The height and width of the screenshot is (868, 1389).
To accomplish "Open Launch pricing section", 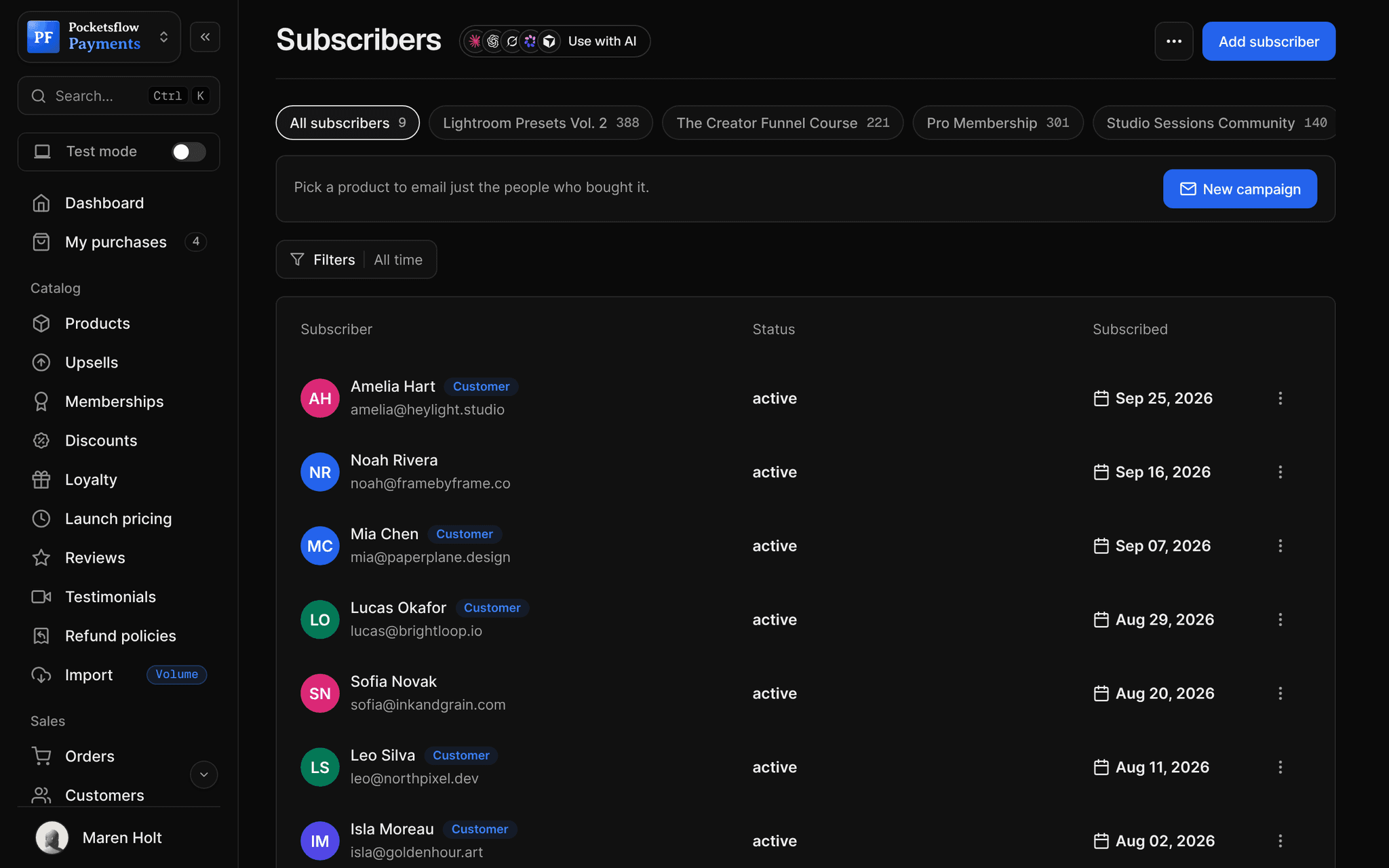I will [119, 519].
